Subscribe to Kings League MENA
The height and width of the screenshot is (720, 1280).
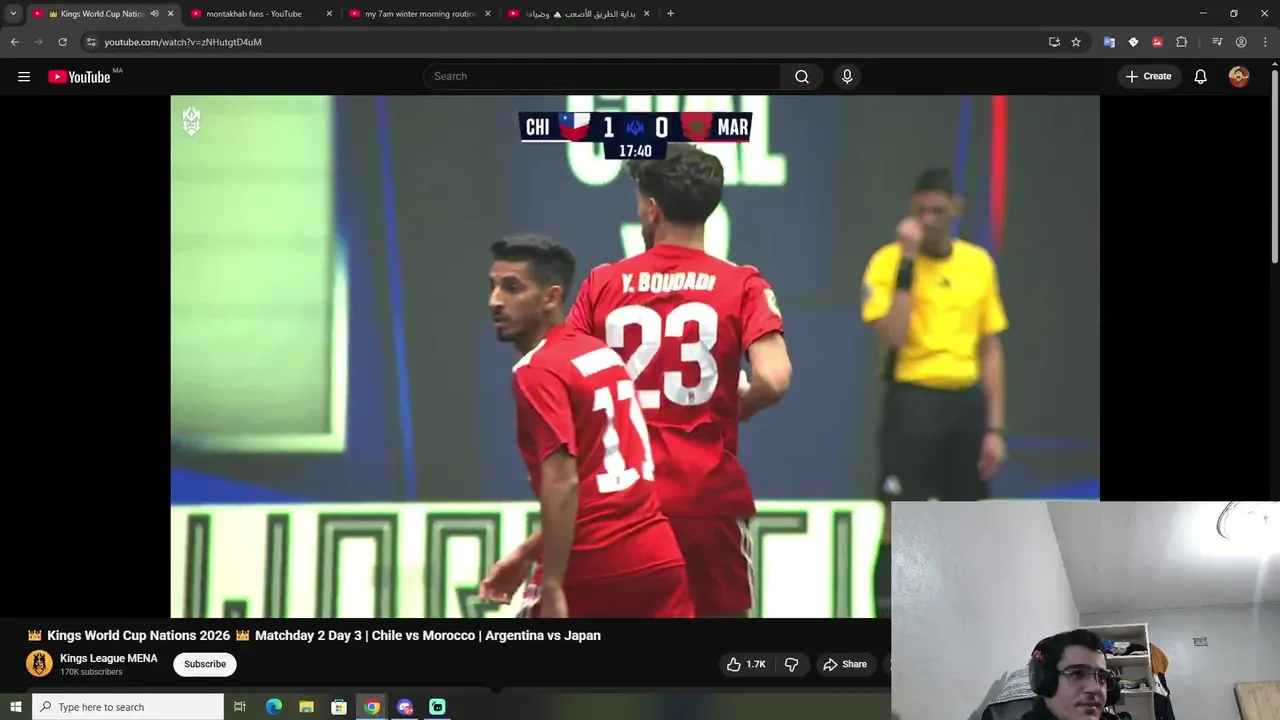(x=205, y=664)
